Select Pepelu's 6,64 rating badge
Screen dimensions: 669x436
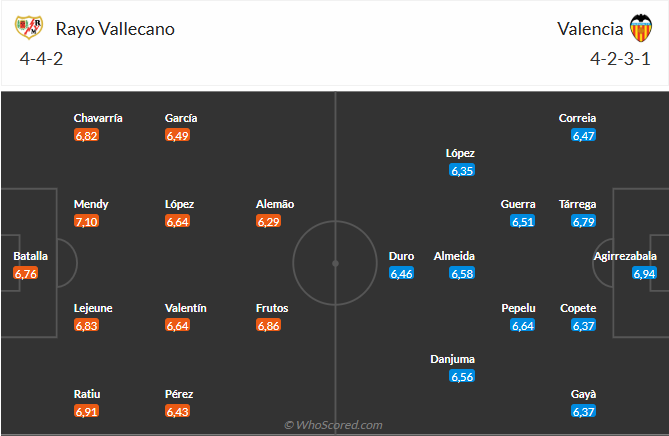(523, 325)
